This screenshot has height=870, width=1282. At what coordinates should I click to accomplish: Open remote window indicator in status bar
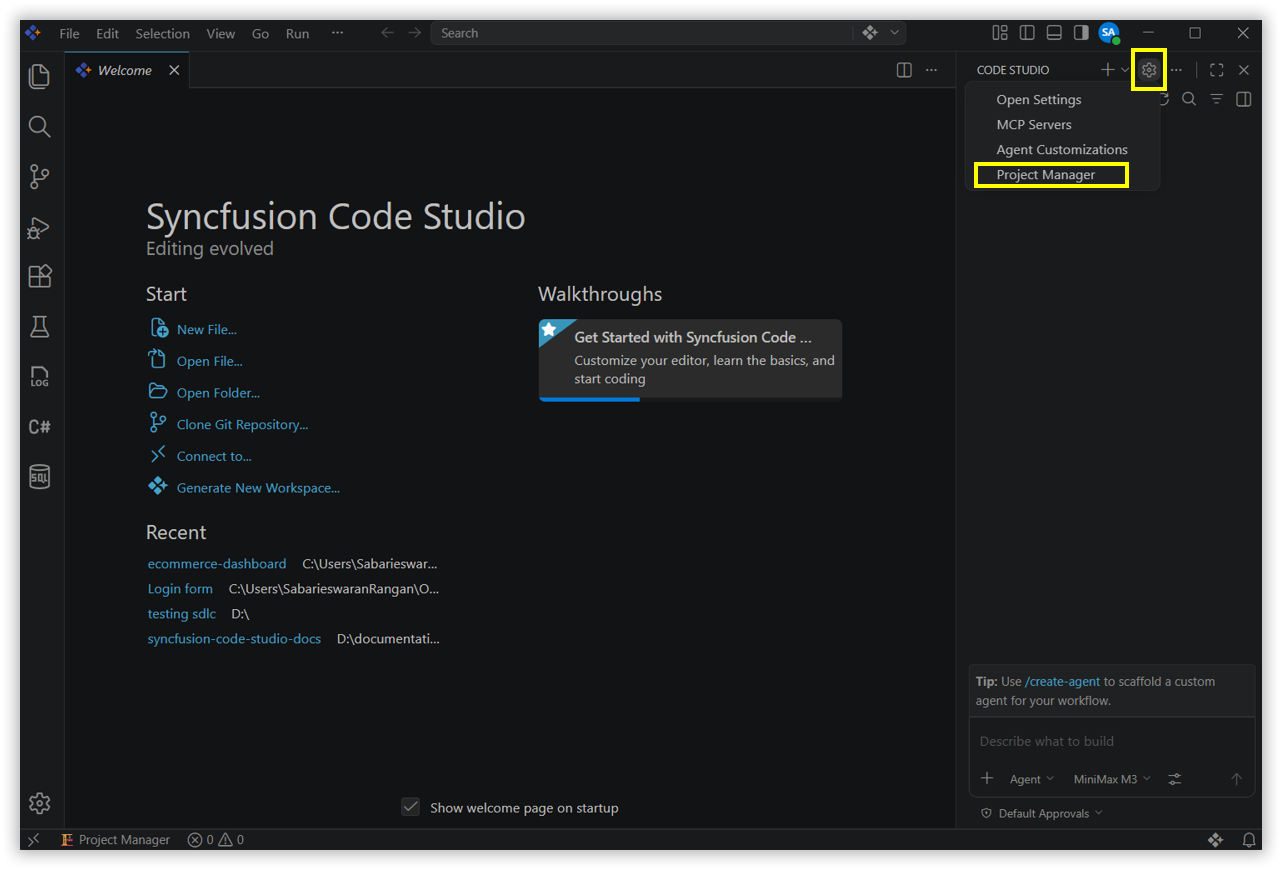[x=33, y=840]
